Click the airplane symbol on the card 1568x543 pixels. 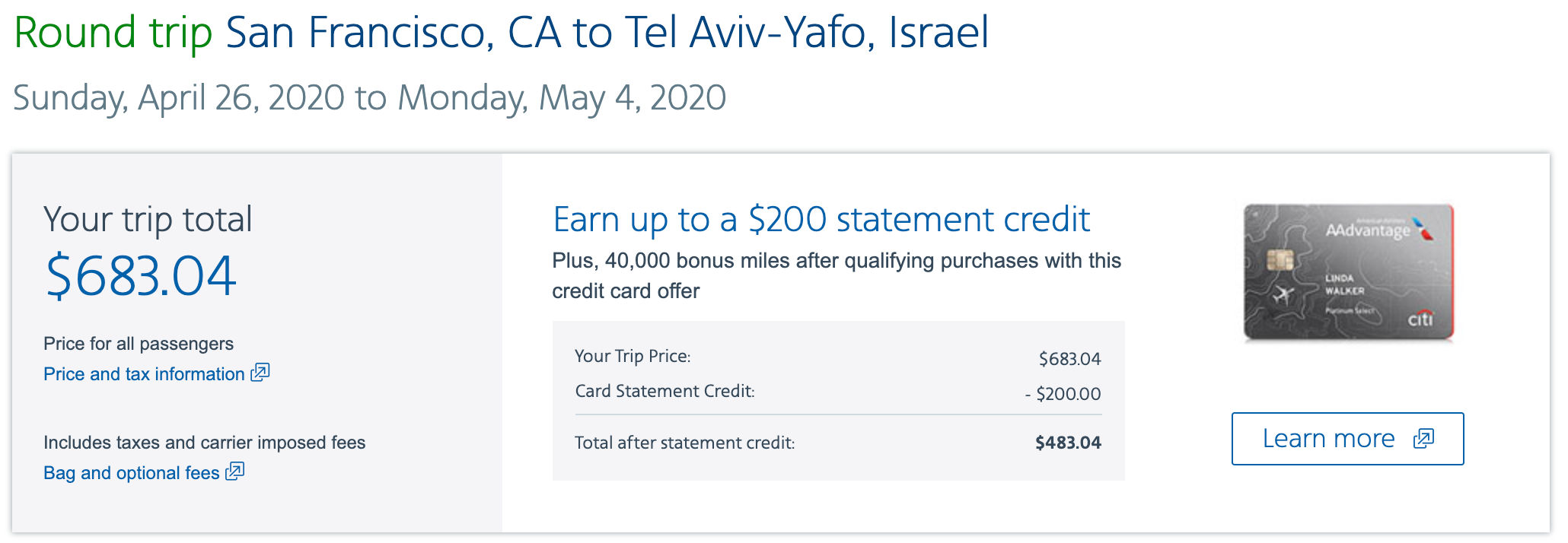pyautogui.click(x=1283, y=294)
